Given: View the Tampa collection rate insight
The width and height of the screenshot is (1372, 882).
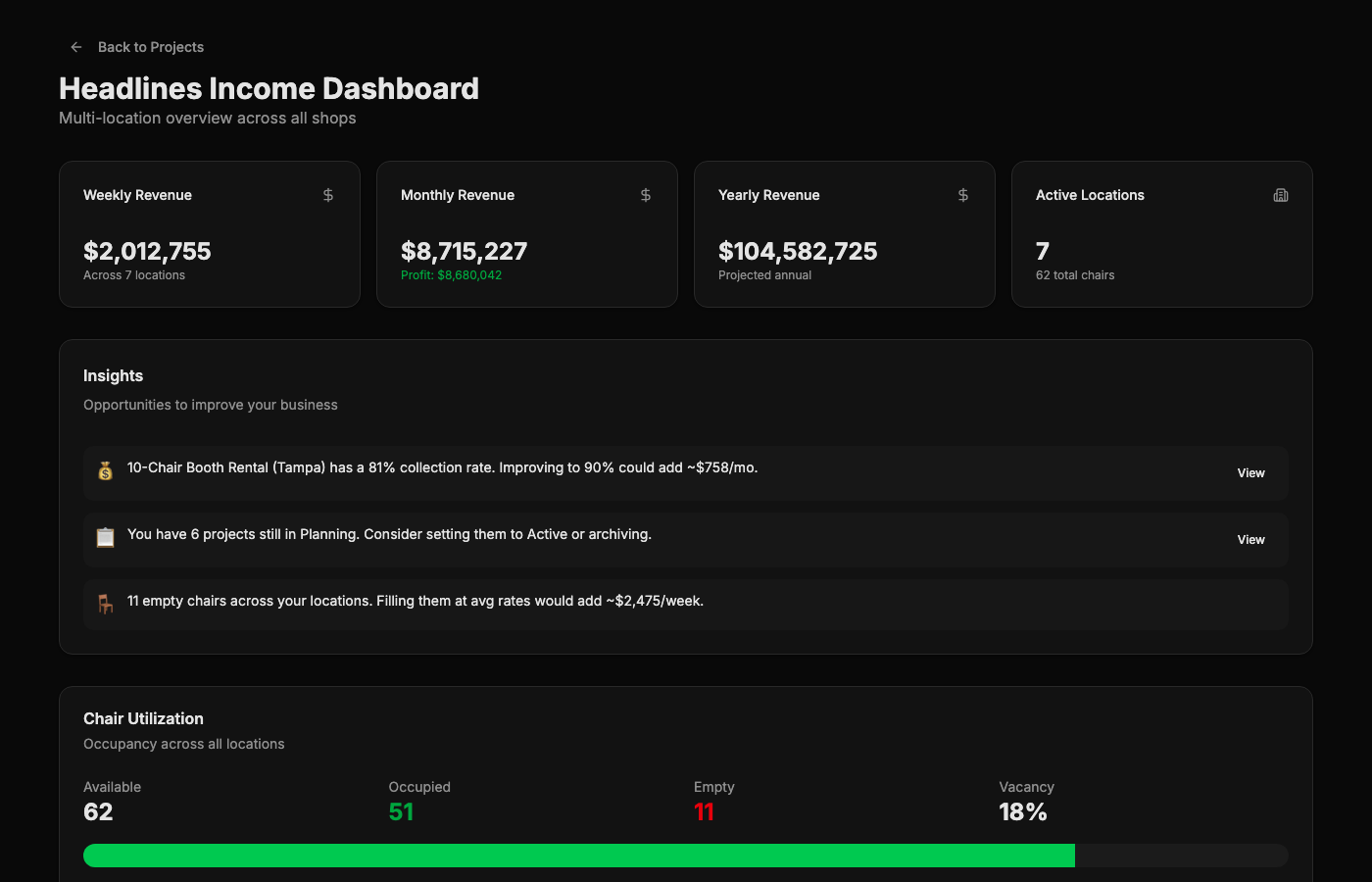Looking at the screenshot, I should tap(1250, 473).
